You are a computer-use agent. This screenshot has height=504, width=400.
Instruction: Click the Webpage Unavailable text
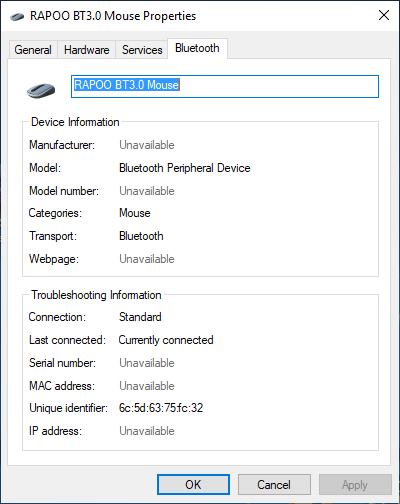coord(147,259)
